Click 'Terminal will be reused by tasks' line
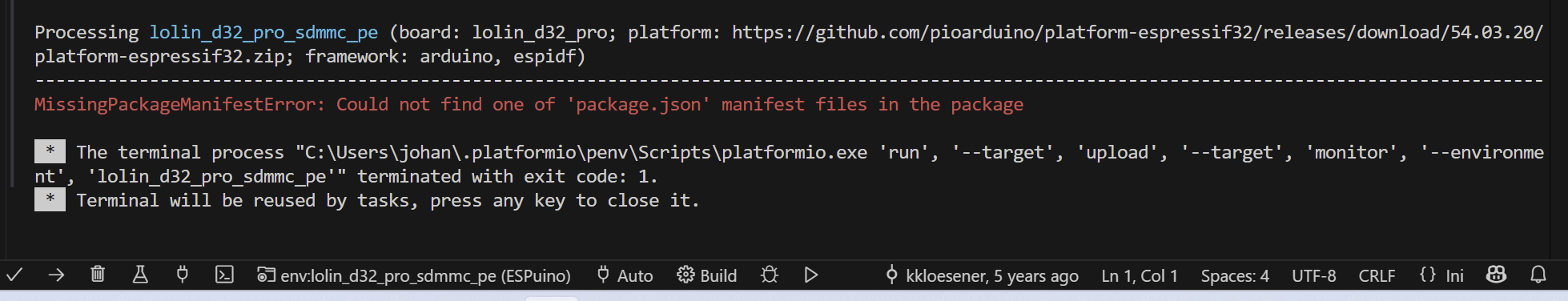This screenshot has width=1568, height=301. [388, 201]
